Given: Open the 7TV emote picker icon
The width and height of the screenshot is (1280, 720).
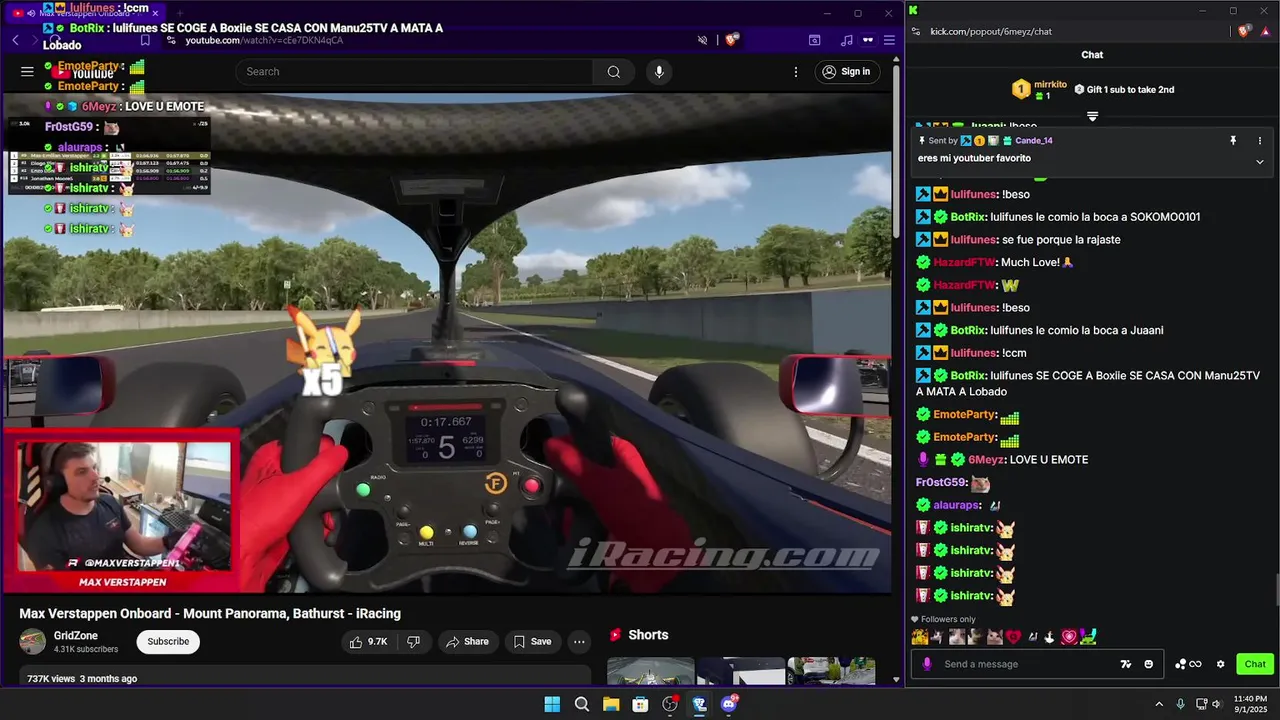Looking at the screenshot, I should [1126, 664].
